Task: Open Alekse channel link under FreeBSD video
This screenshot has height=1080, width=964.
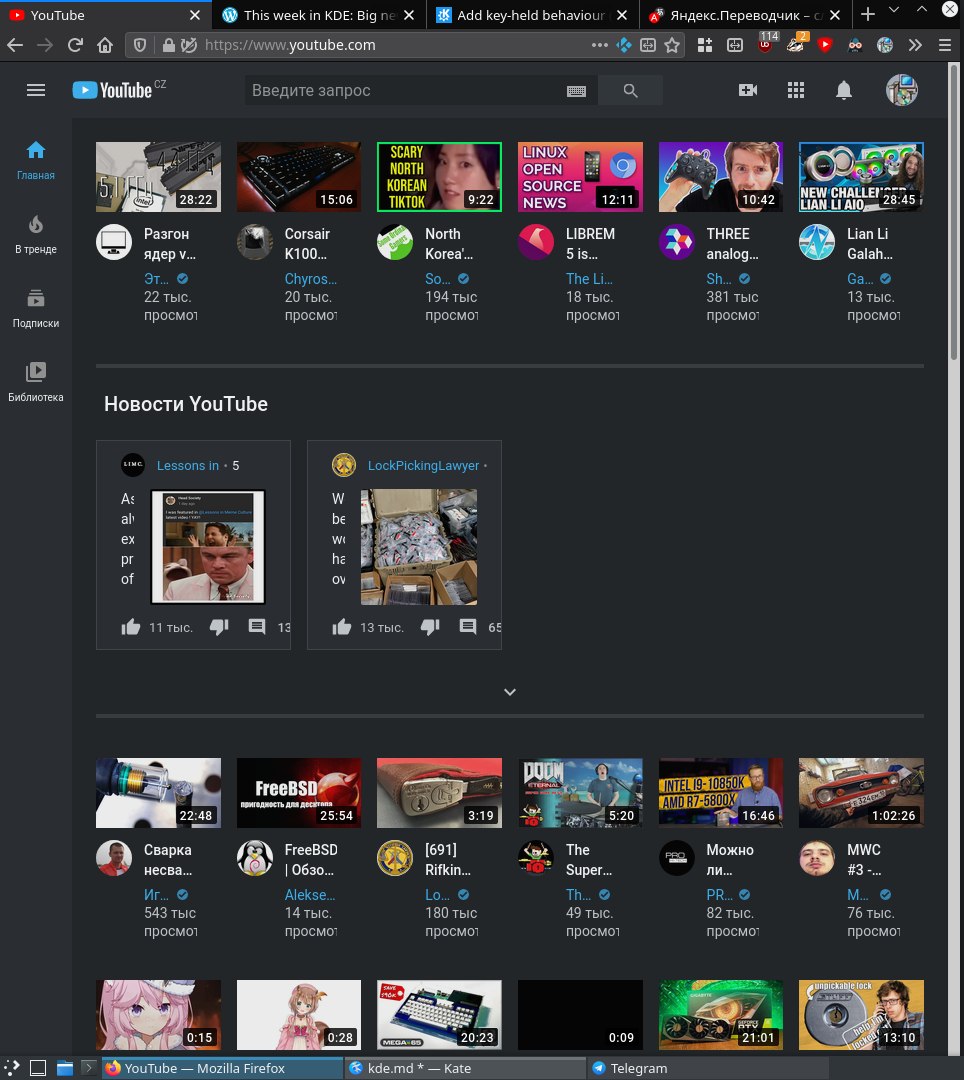Action: click(310, 895)
